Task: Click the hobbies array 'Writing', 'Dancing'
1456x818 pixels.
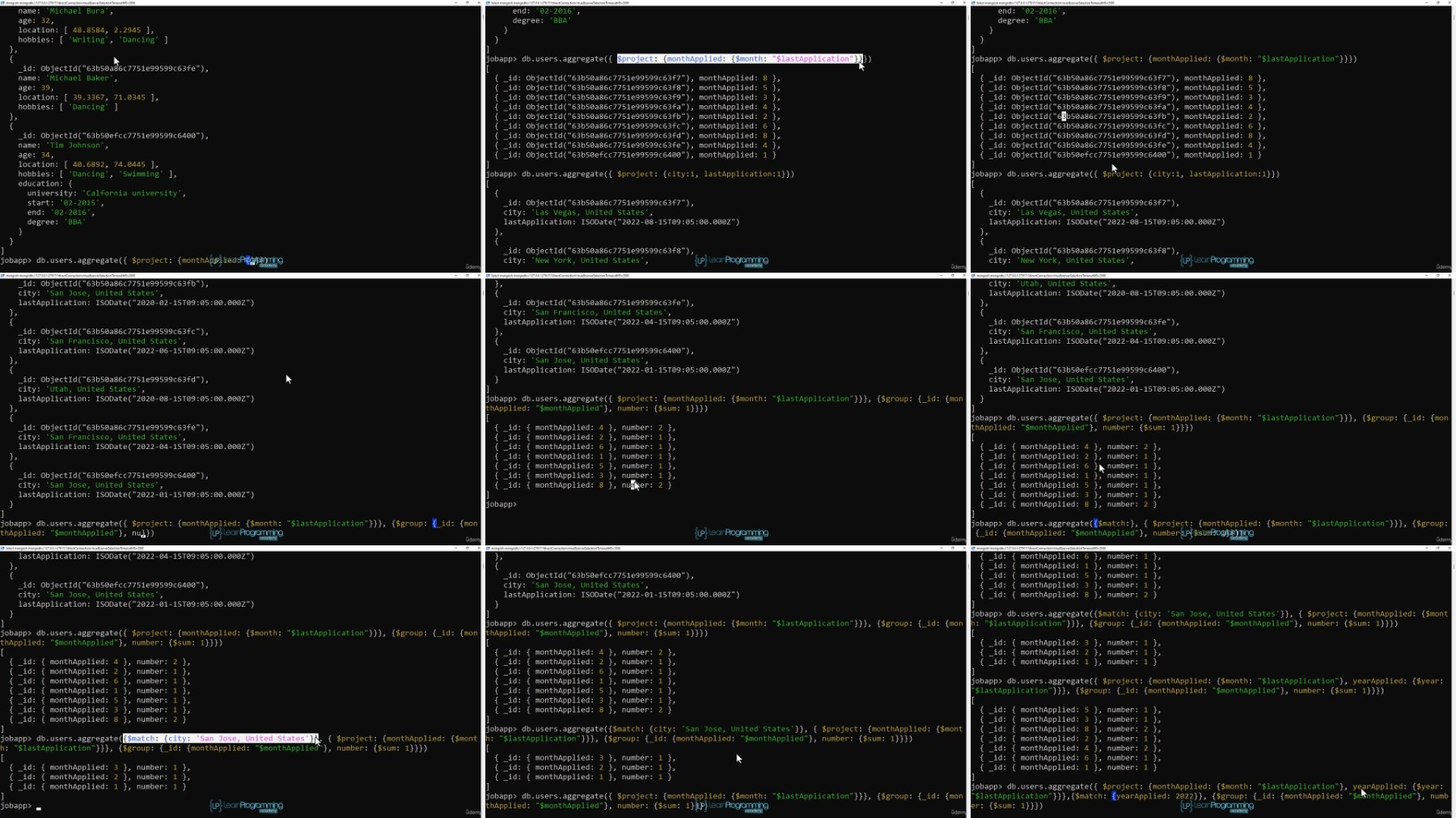Action: click(x=113, y=40)
